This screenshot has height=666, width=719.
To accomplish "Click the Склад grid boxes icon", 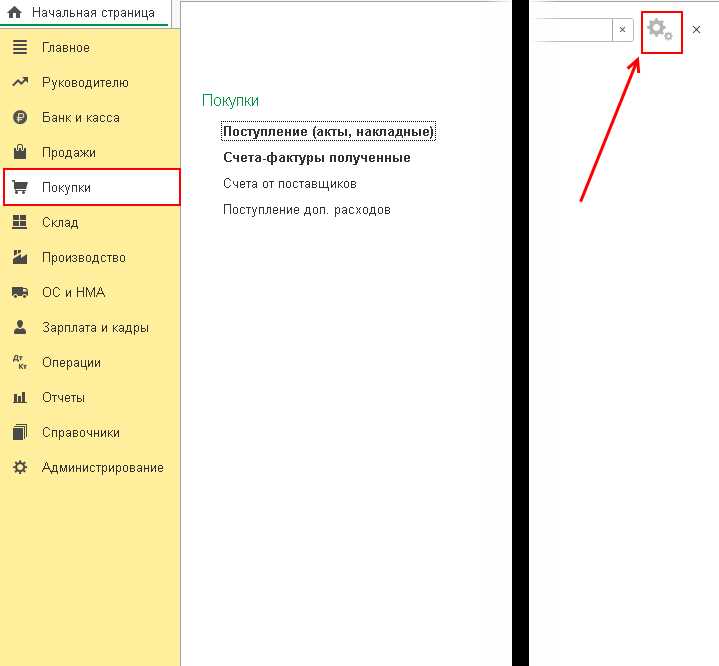I will tap(20, 222).
